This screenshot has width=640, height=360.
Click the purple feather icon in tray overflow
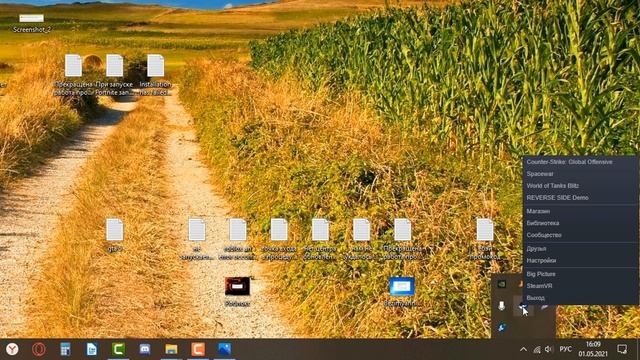pos(544,307)
